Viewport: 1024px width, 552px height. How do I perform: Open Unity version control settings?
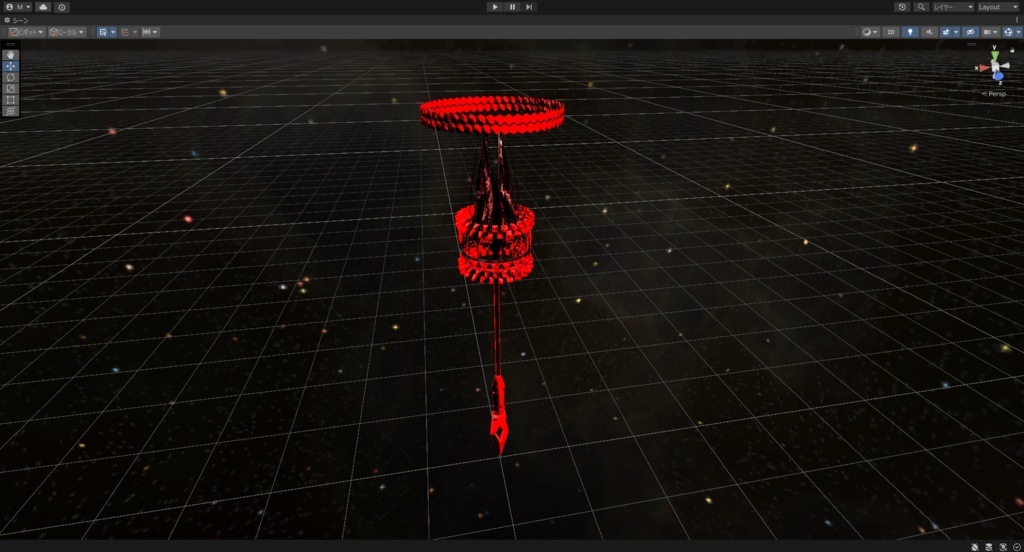62,7
